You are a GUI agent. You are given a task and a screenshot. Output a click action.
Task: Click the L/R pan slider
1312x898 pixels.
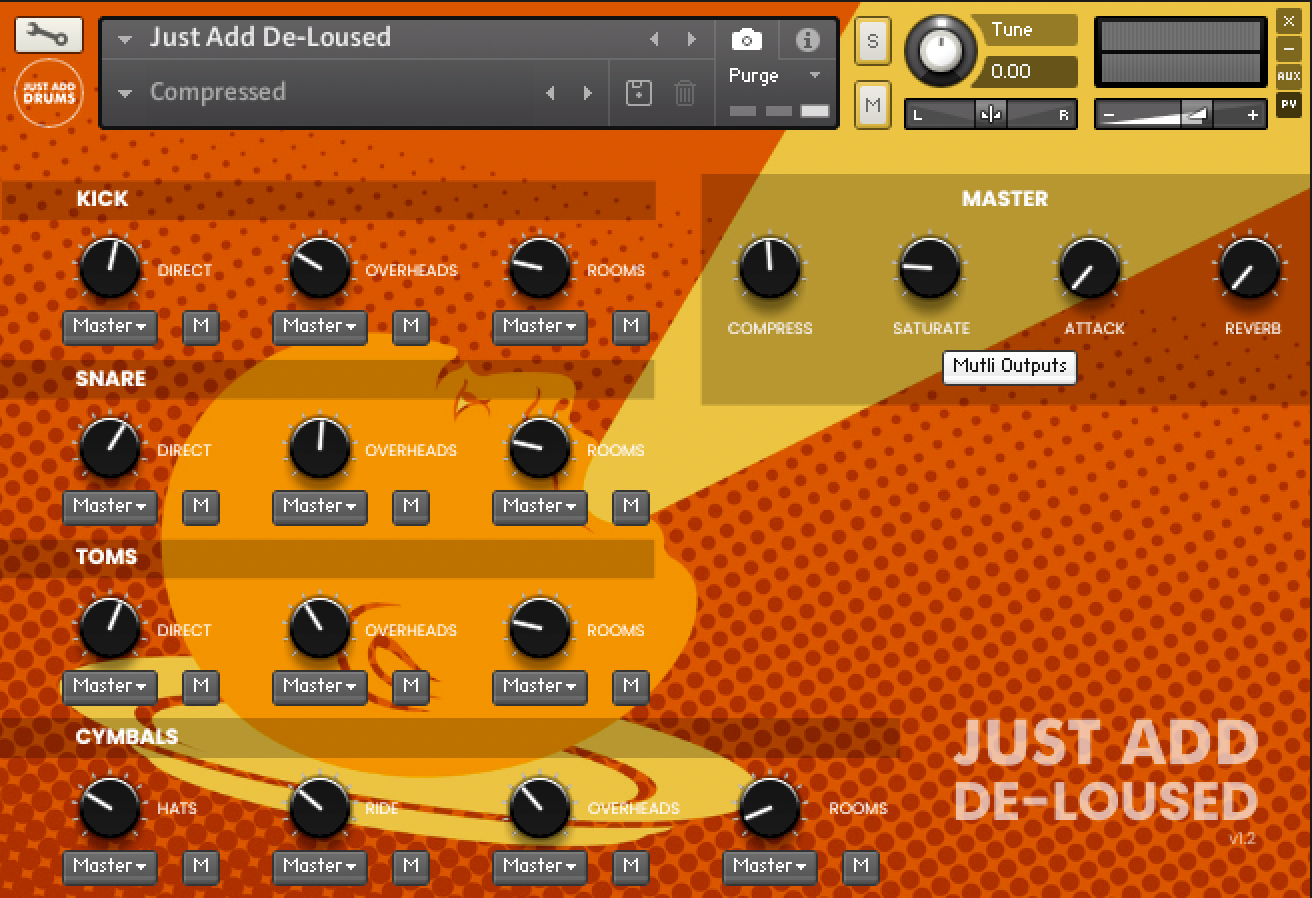point(991,114)
